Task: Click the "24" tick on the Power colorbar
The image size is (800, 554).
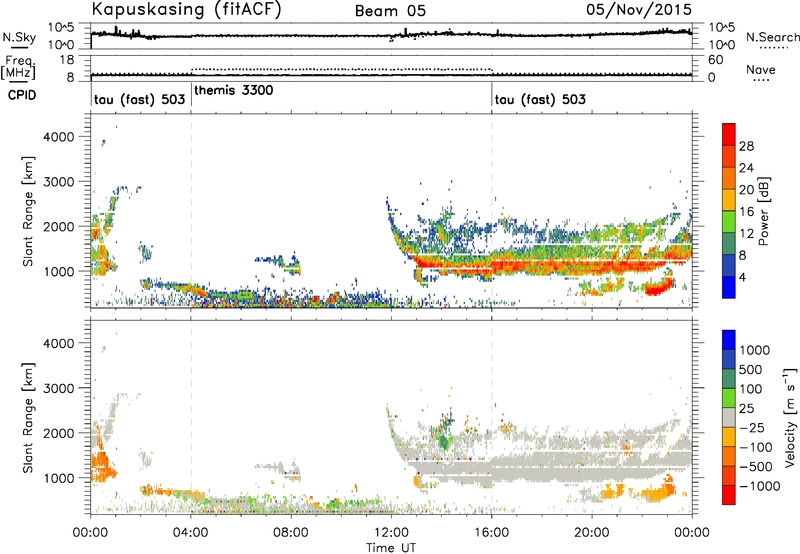Action: 746,168
